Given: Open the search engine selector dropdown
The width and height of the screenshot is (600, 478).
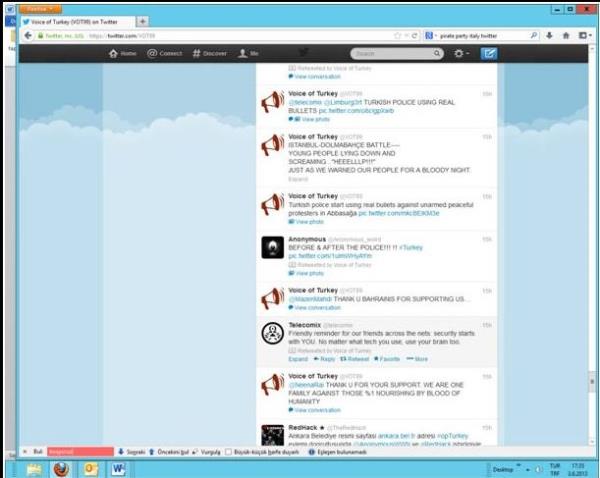Looking at the screenshot, I should [x=430, y=36].
